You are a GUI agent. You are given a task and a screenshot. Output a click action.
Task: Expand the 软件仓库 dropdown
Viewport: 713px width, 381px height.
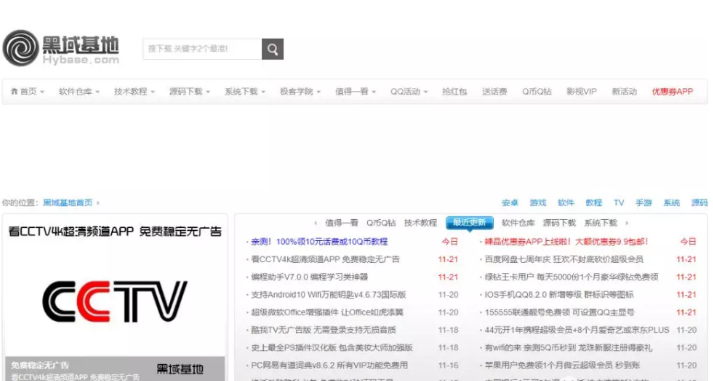click(79, 91)
